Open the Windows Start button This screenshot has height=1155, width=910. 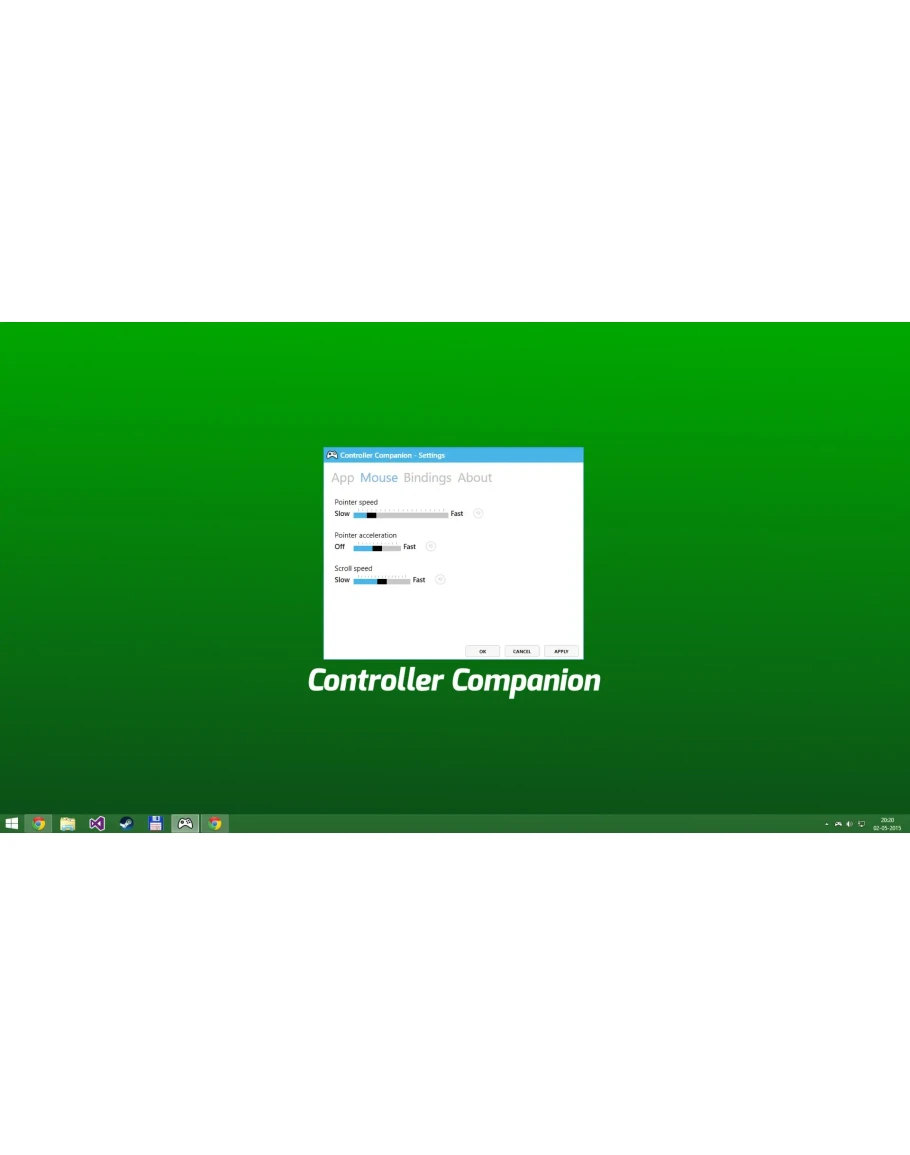click(11, 824)
